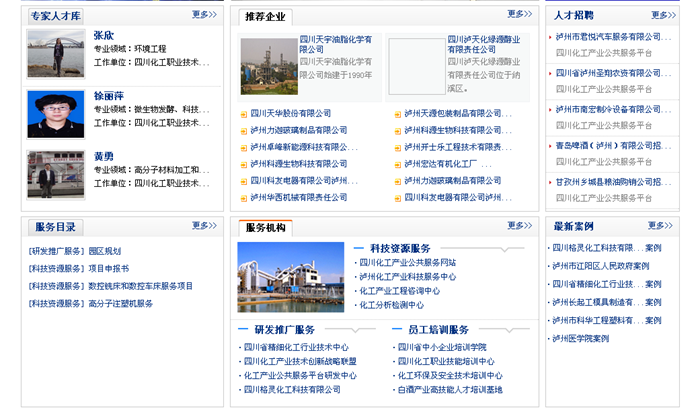Open 化工分析检测中心 service link

pyautogui.click(x=391, y=305)
